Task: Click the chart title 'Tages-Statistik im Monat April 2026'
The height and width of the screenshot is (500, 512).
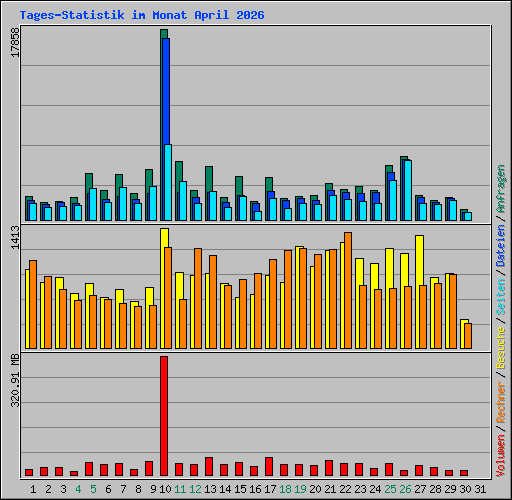Action: [x=142, y=15]
